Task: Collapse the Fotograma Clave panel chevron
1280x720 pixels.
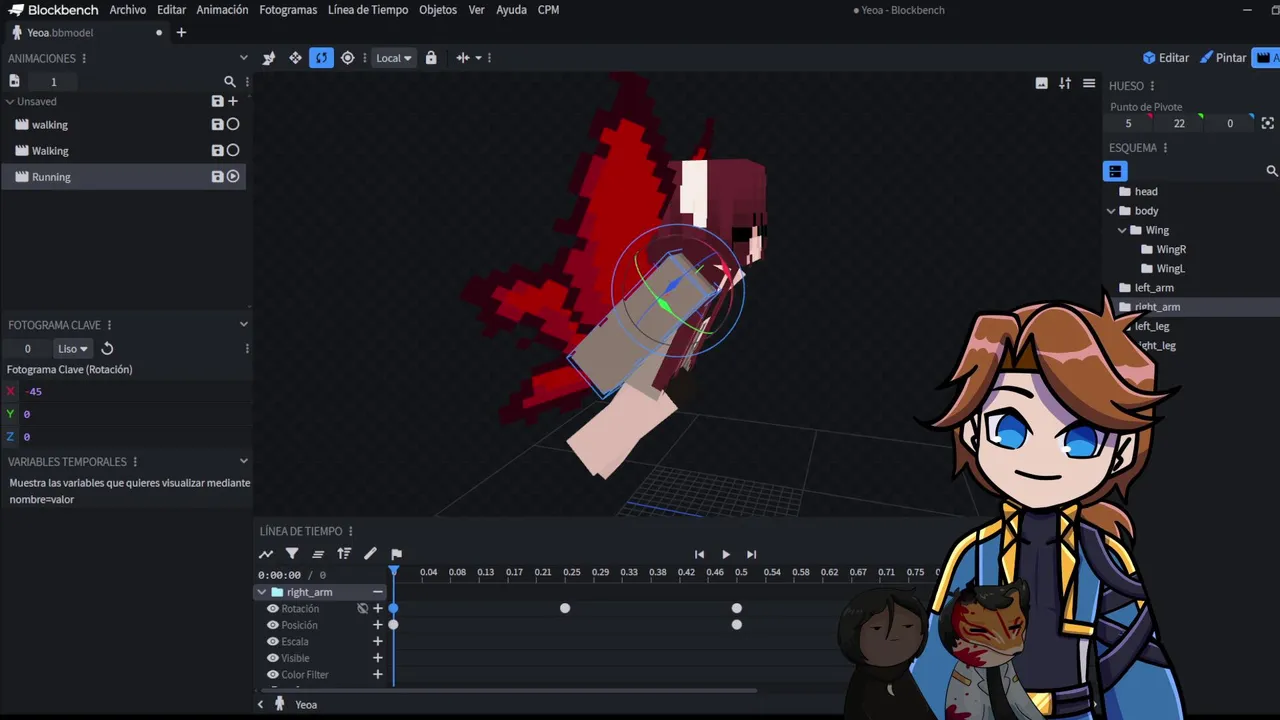Action: [243, 324]
